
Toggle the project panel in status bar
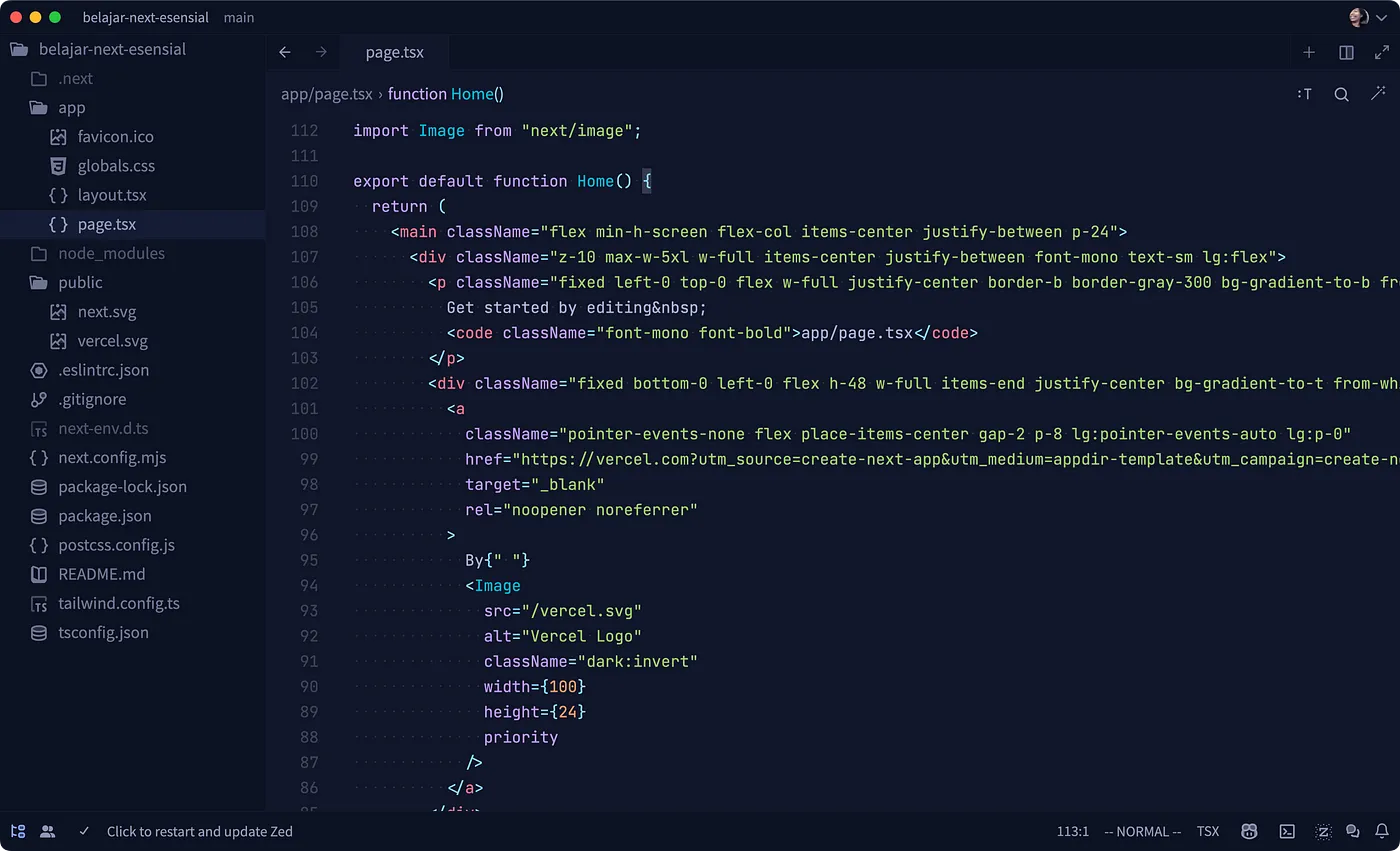click(18, 831)
